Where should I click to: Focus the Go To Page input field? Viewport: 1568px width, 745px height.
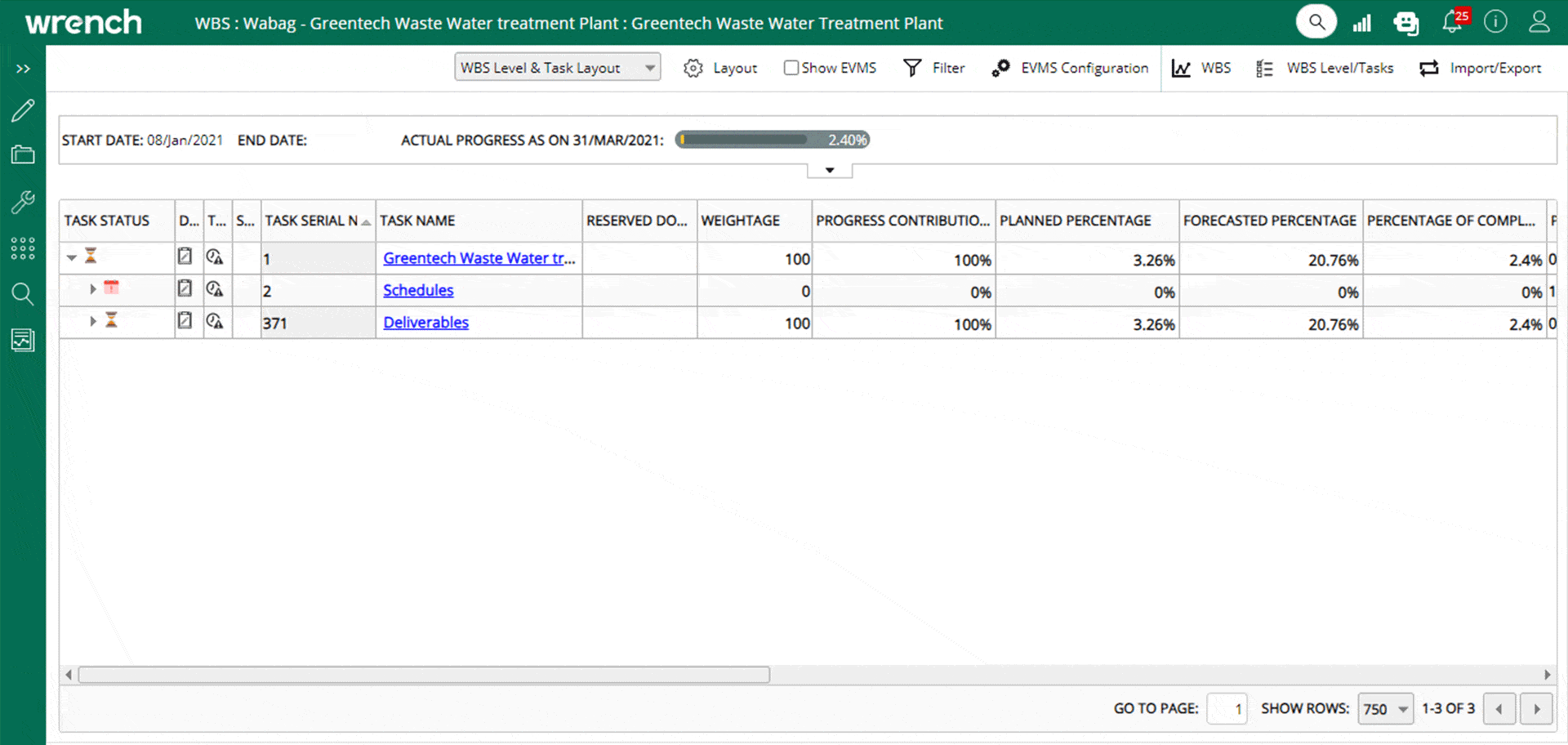[x=1227, y=708]
